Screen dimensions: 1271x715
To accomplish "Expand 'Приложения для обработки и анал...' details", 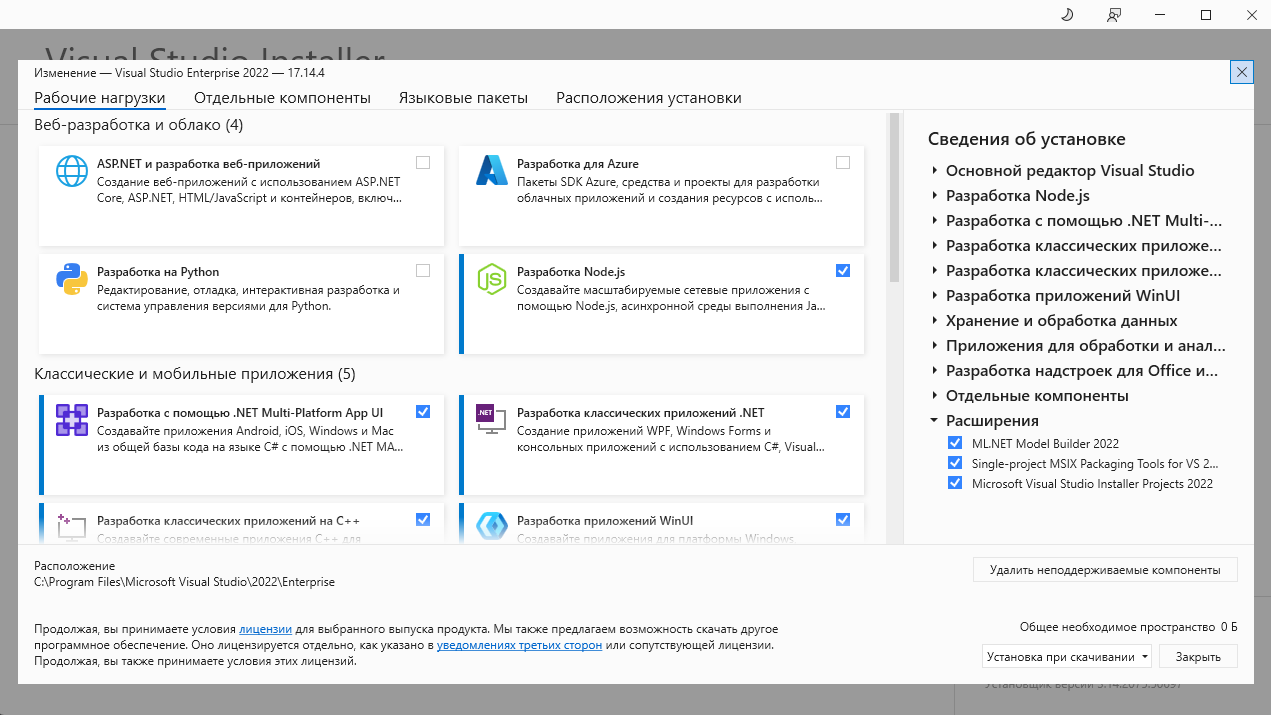I will pyautogui.click(x=934, y=346).
